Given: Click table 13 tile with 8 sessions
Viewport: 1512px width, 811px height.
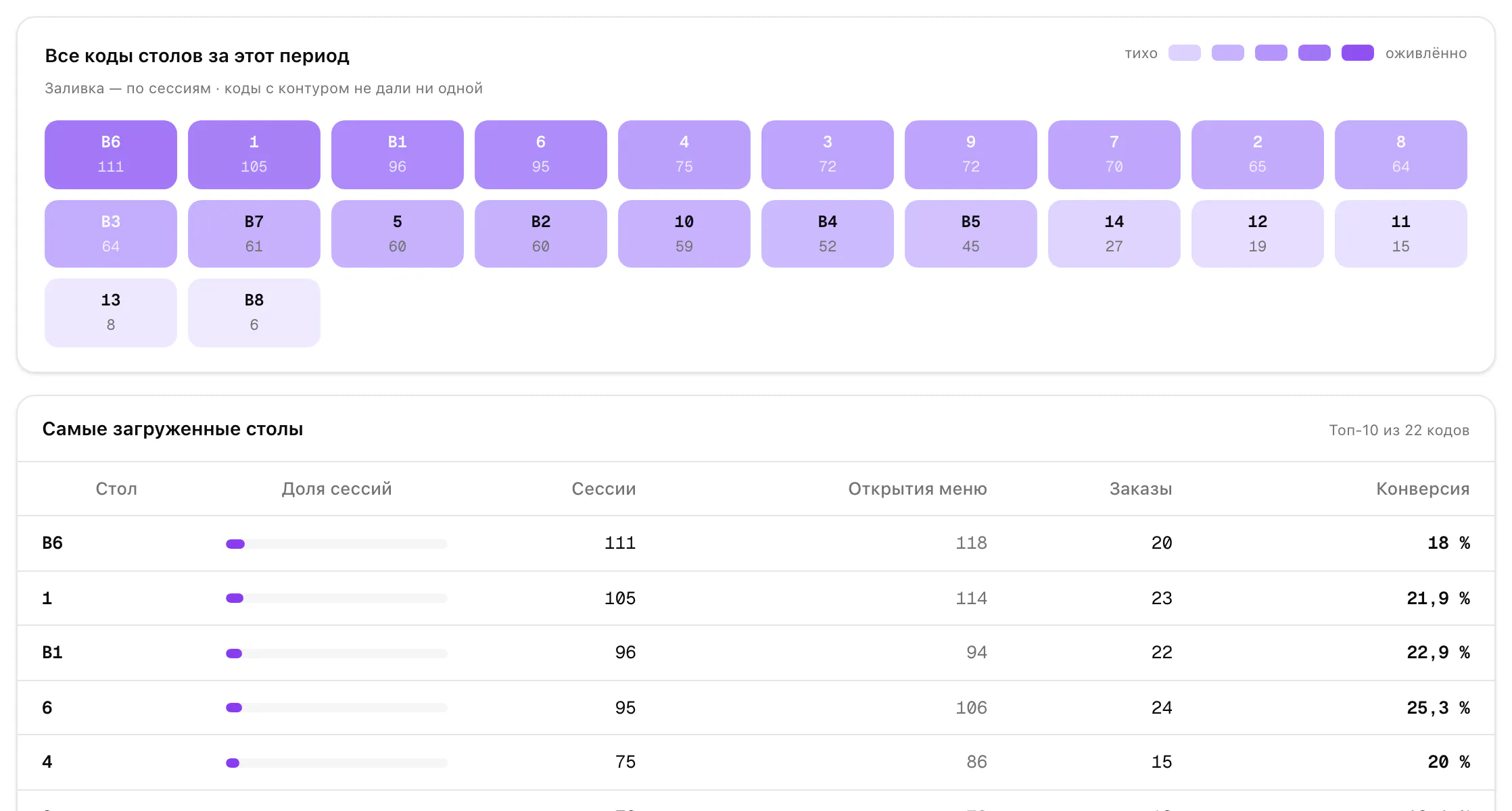Looking at the screenshot, I should coord(111,313).
